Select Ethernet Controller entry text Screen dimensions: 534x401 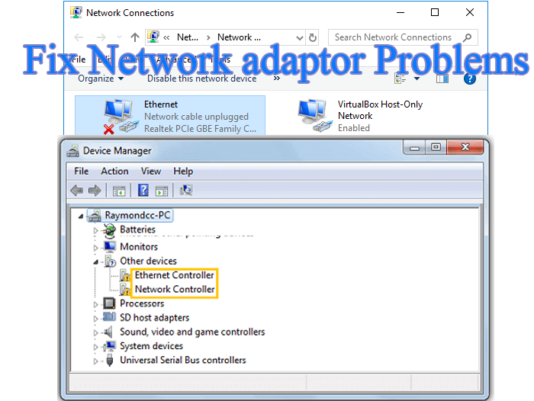pos(174,275)
